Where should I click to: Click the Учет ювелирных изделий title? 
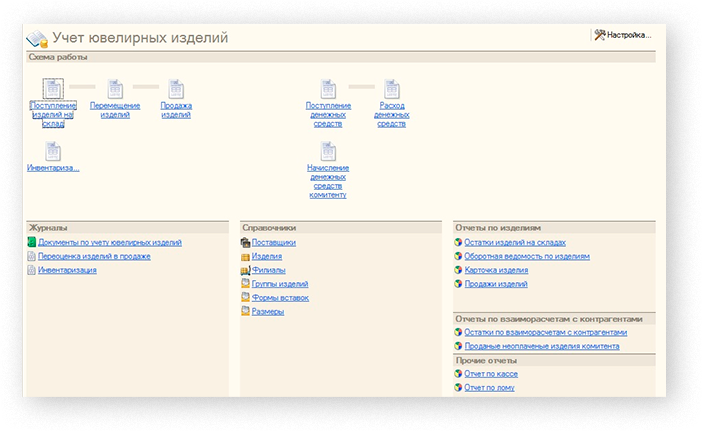coord(140,38)
